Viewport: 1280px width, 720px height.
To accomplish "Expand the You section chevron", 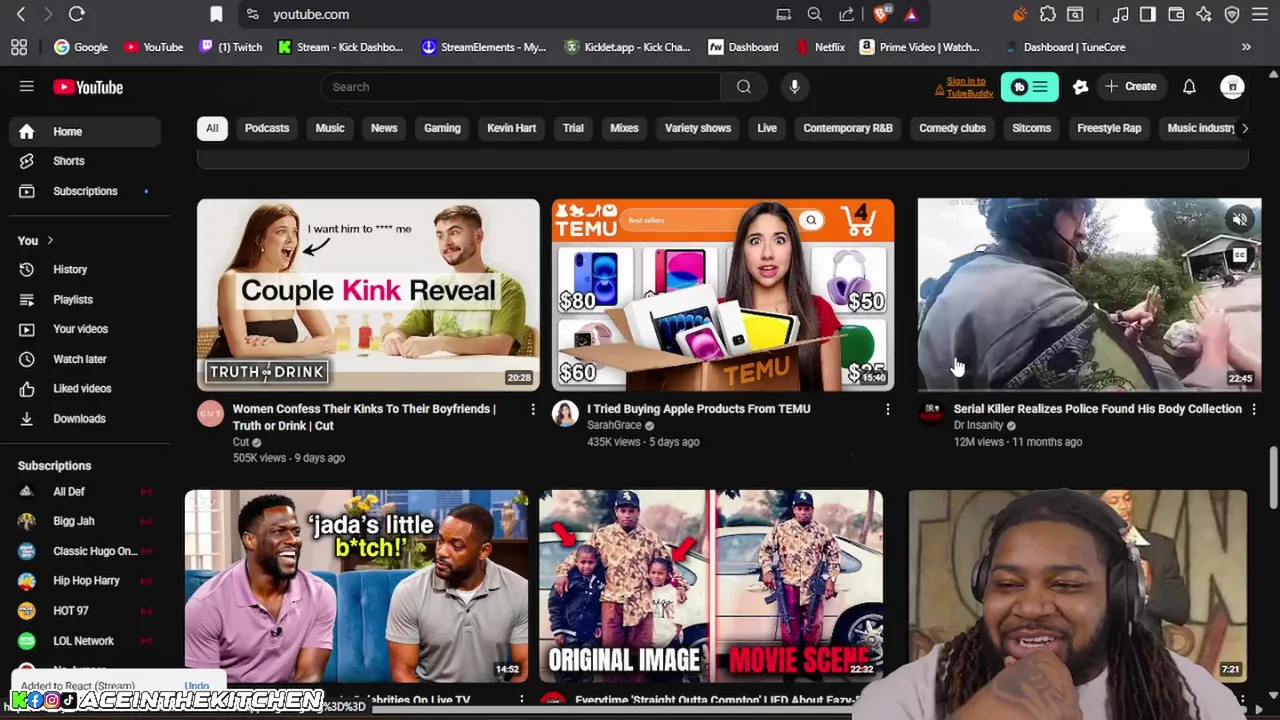I will click(x=50, y=240).
